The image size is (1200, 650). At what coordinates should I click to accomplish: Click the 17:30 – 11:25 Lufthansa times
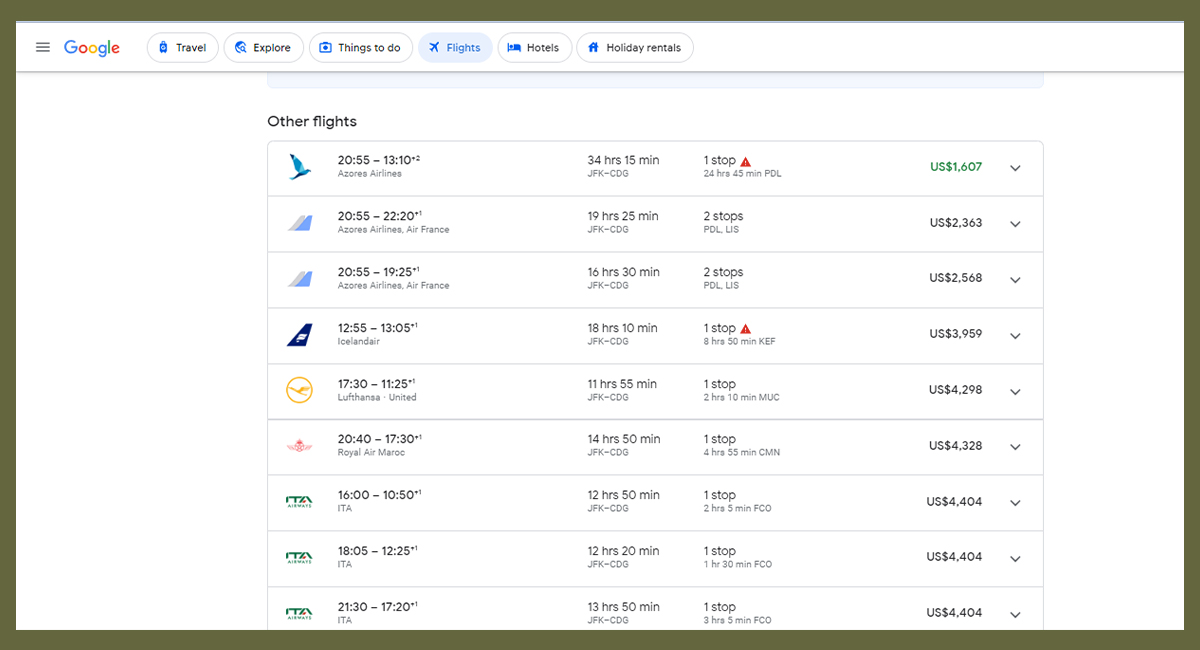tap(379, 384)
